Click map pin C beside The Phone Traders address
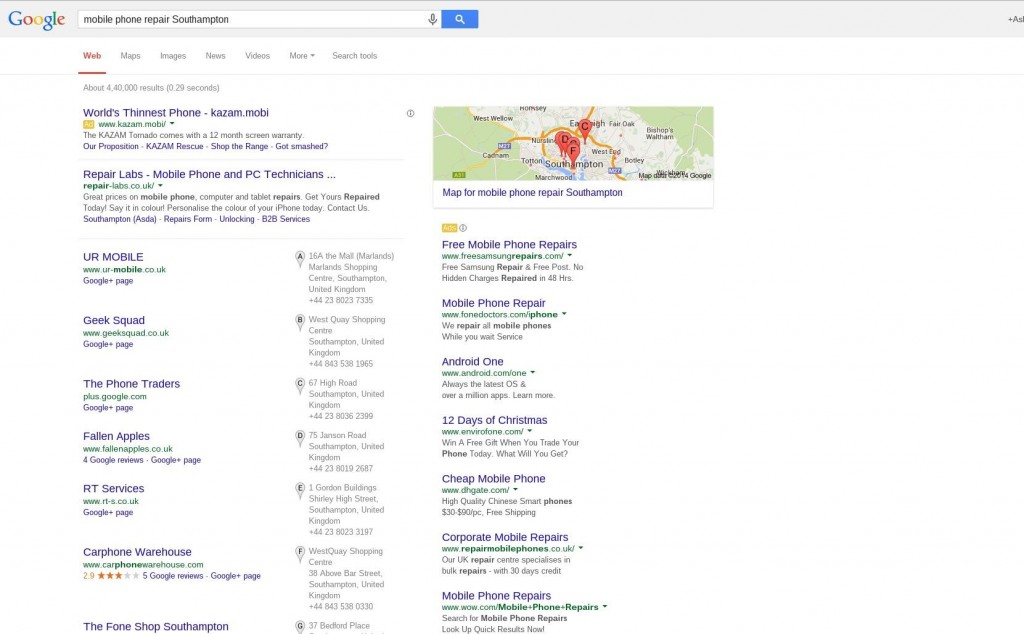 coord(300,385)
